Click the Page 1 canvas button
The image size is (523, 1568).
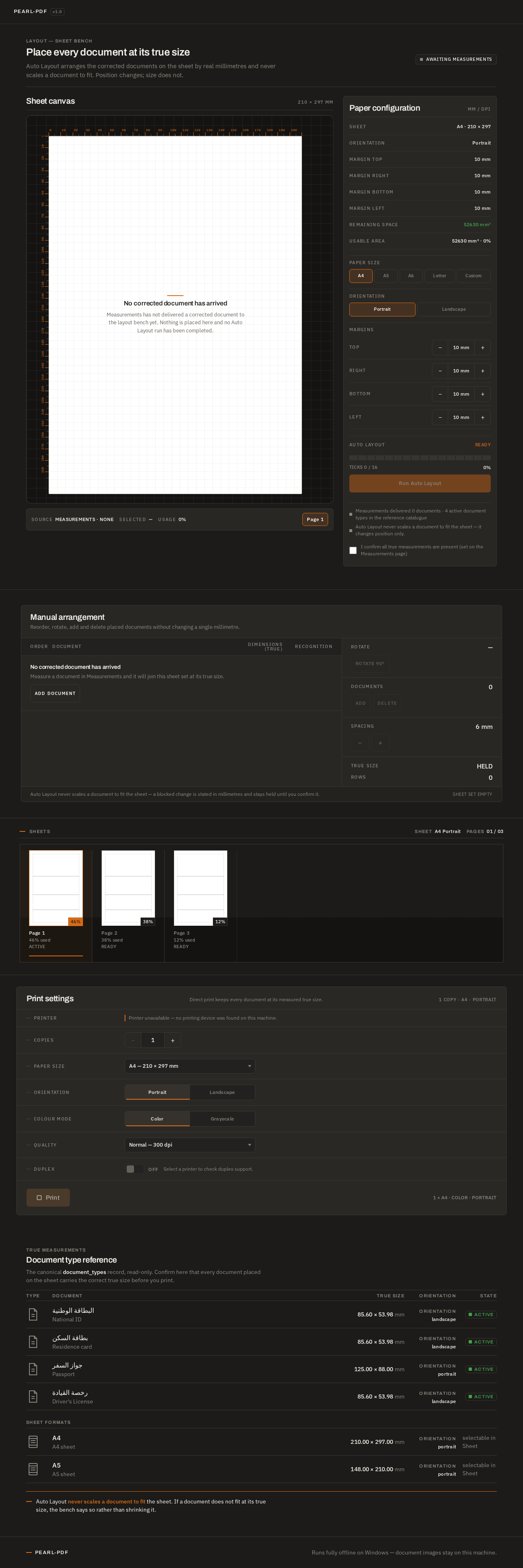click(x=315, y=519)
